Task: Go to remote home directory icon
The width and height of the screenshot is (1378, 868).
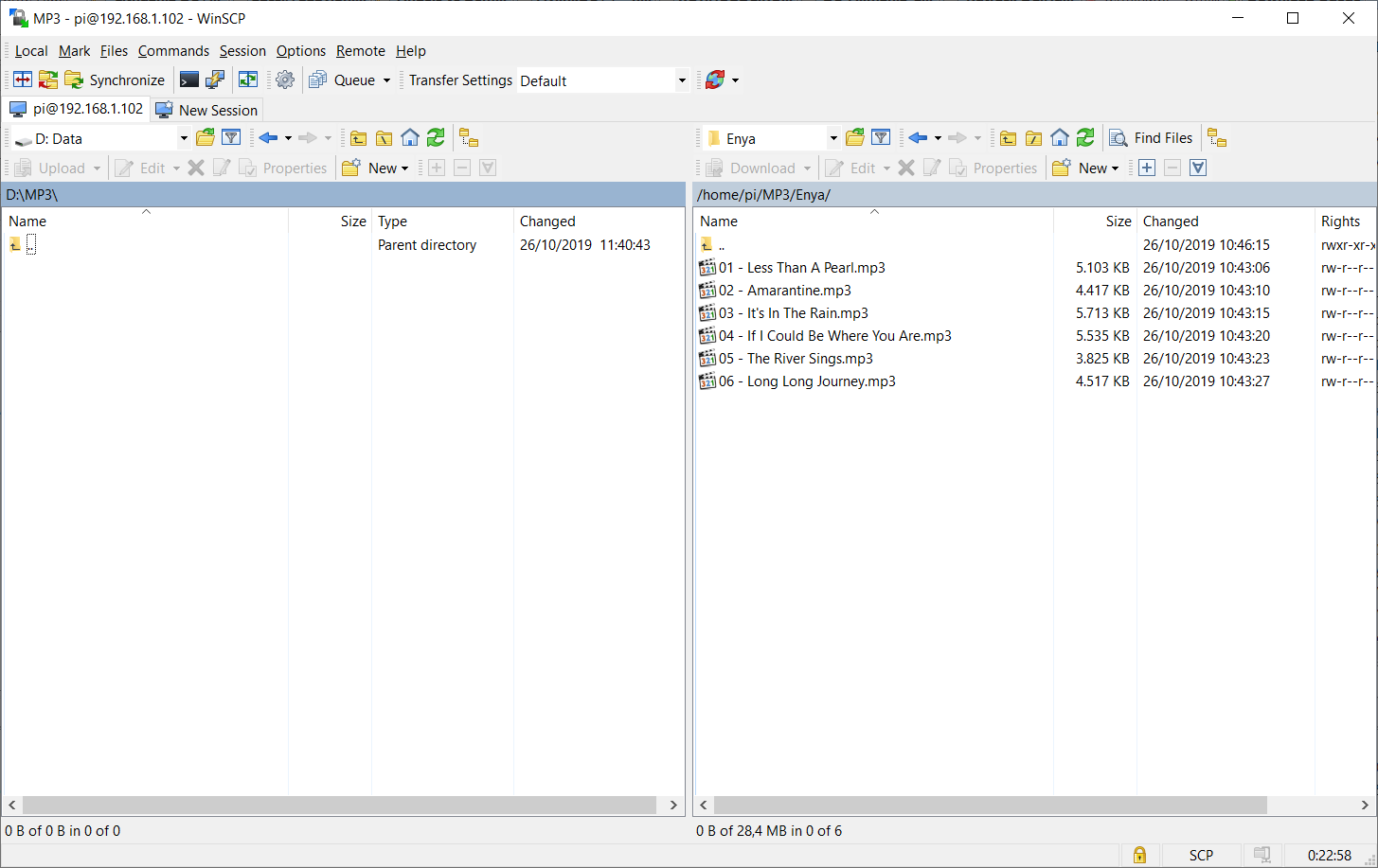Action: pos(1060,138)
